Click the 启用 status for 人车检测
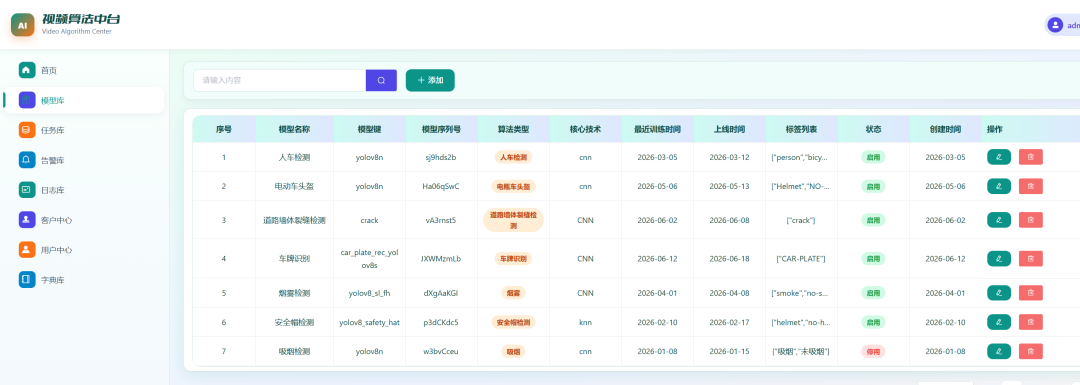The height and width of the screenshot is (385, 1080). tap(873, 157)
